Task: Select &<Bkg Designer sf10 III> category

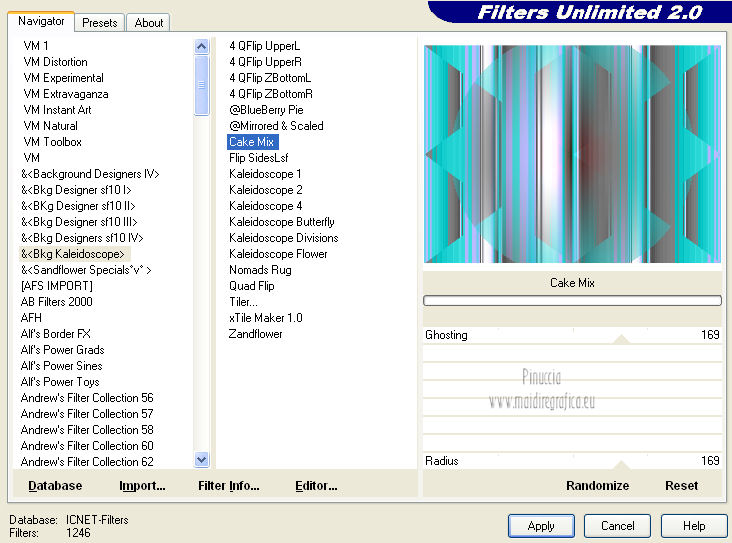Action: [79, 221]
